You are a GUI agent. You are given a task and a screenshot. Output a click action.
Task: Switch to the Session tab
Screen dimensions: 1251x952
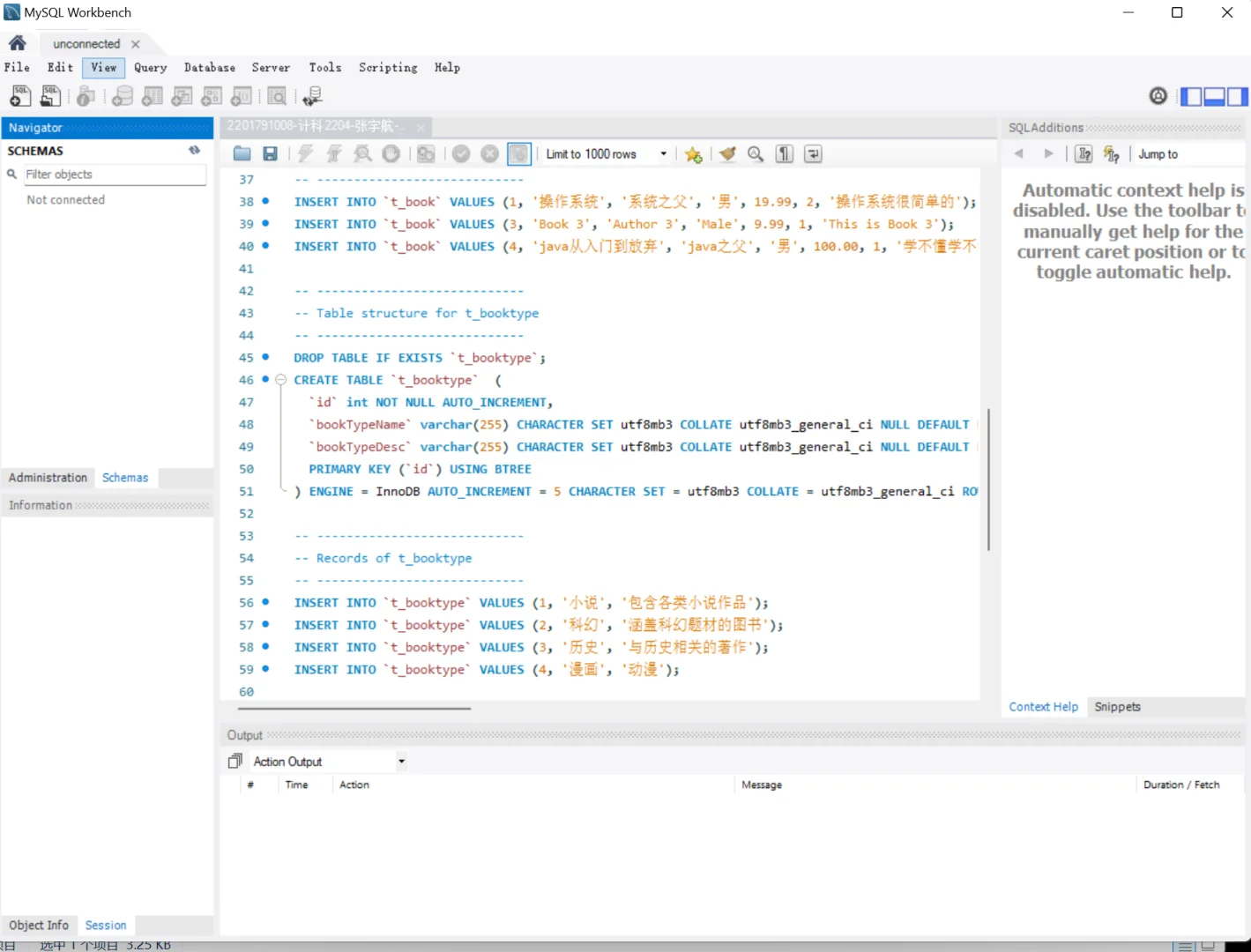coord(106,926)
